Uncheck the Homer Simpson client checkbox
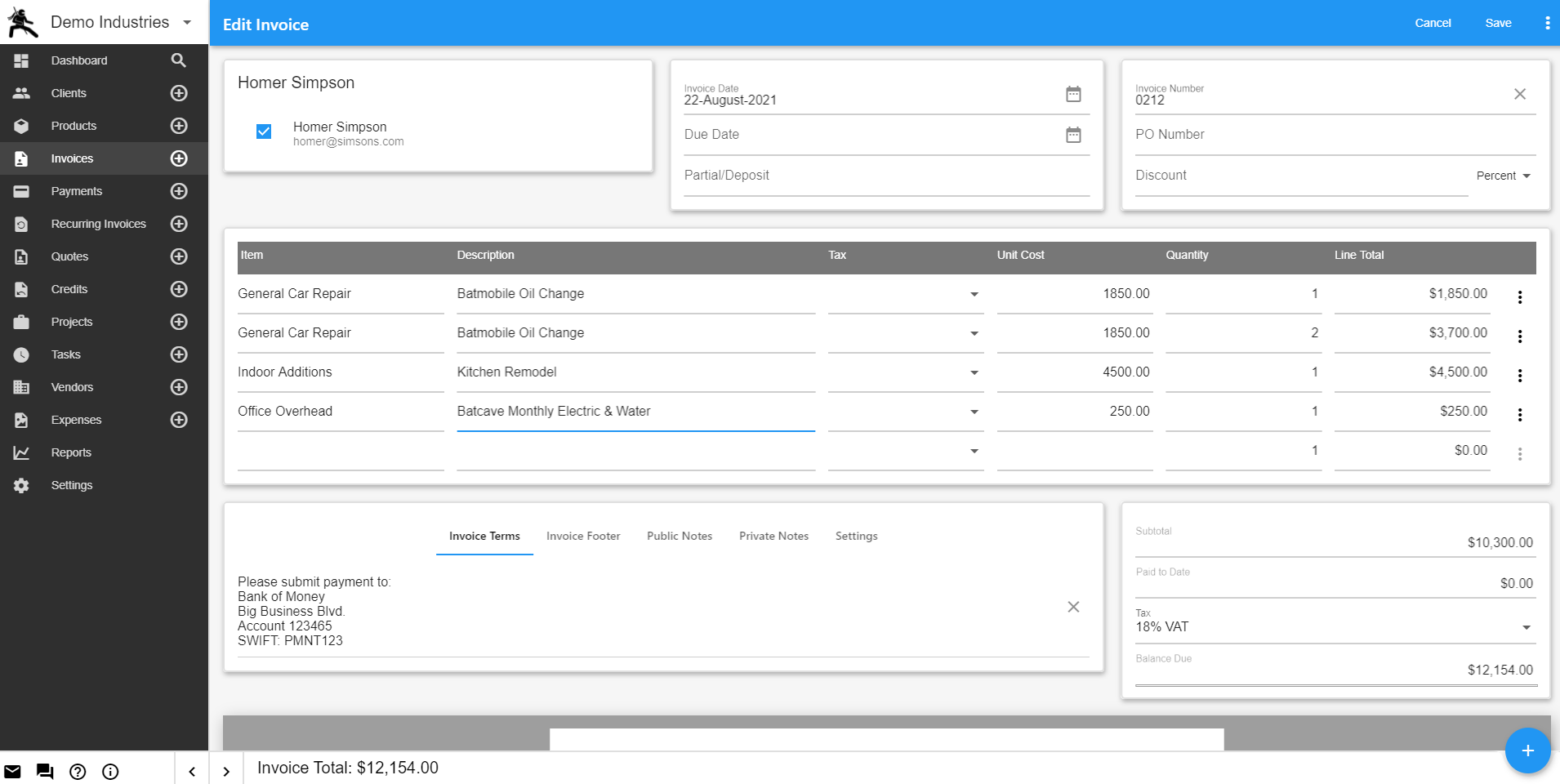This screenshot has width=1560, height=784. pyautogui.click(x=263, y=131)
